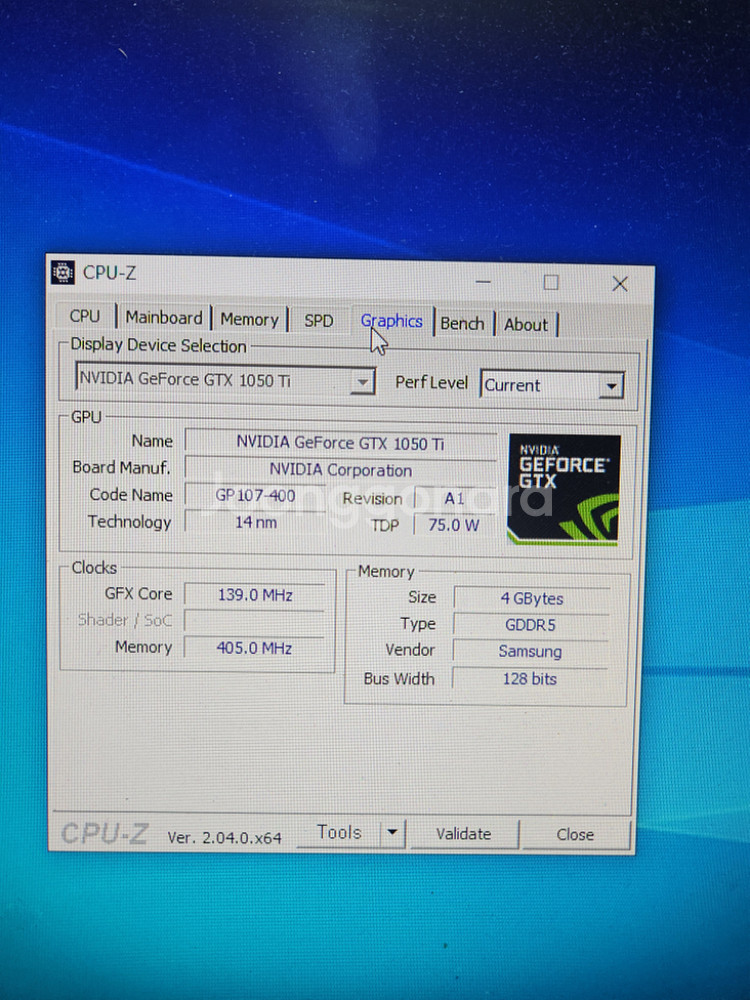Click the memory Size 4 GBytes value
This screenshot has height=1000, width=750.
tap(532, 599)
